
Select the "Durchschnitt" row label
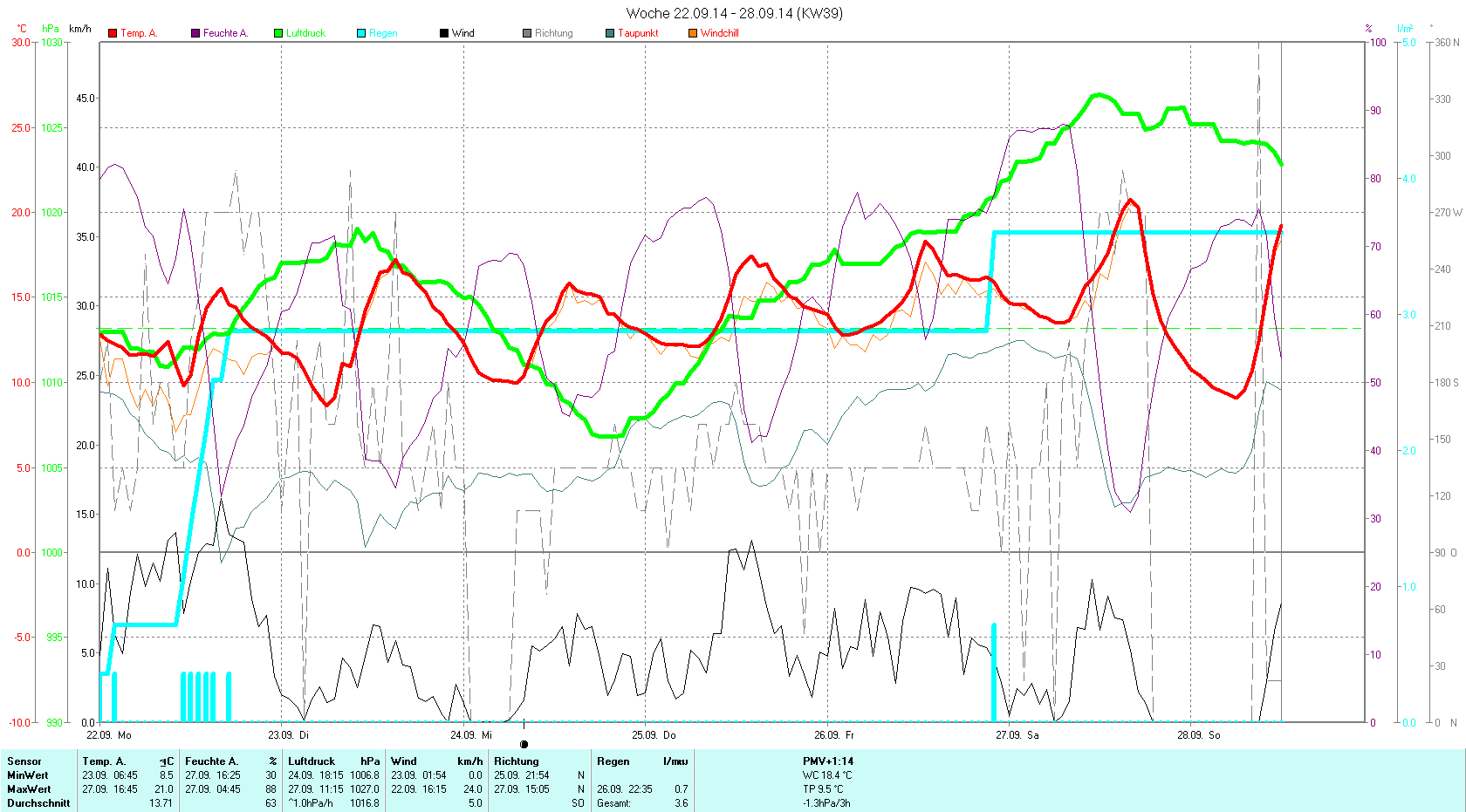click(38, 803)
